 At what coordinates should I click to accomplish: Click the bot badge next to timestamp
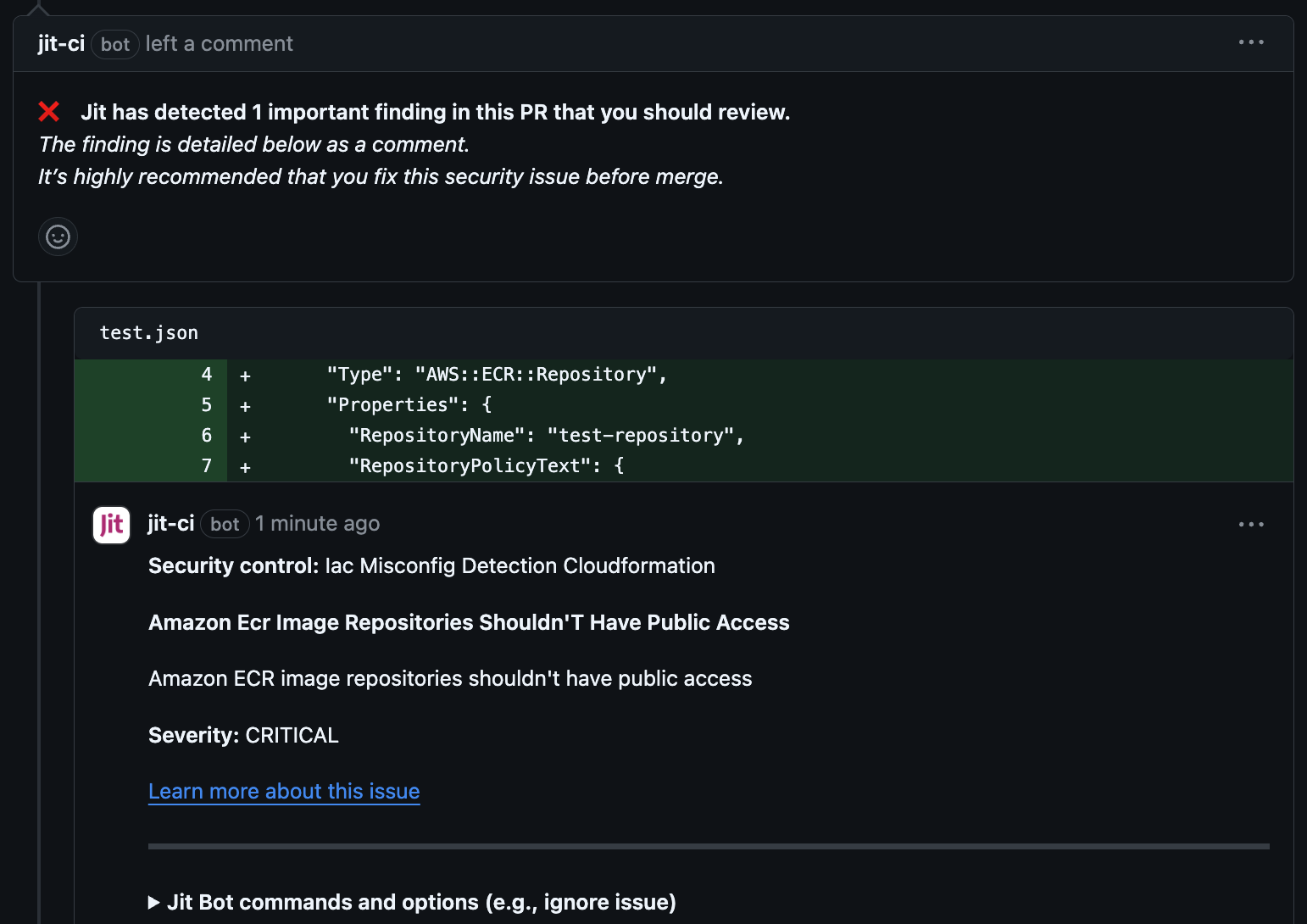point(225,525)
